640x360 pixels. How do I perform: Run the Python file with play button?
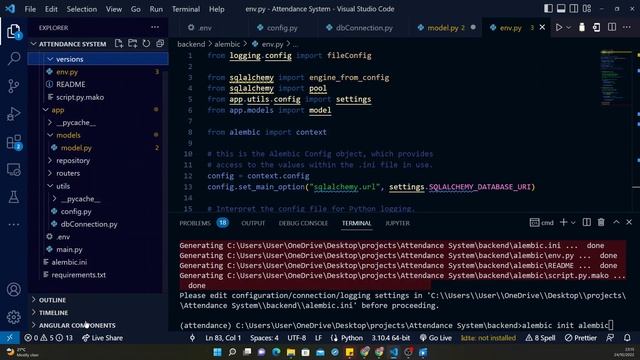pos(558,27)
